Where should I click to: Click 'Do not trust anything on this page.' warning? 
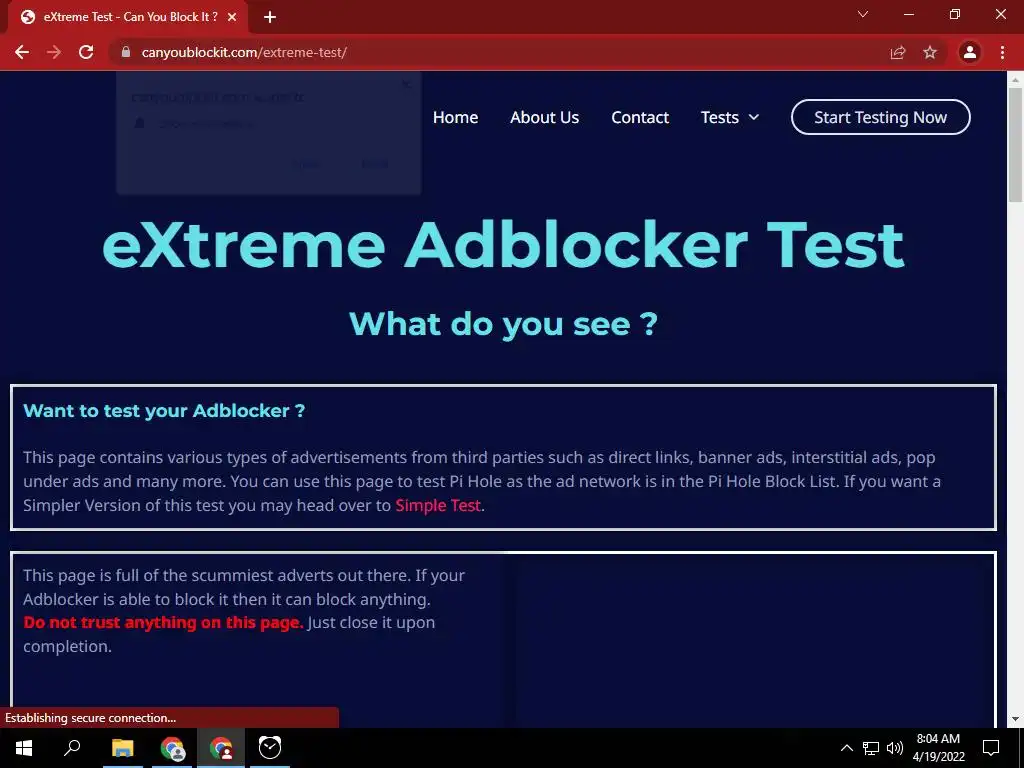(163, 622)
